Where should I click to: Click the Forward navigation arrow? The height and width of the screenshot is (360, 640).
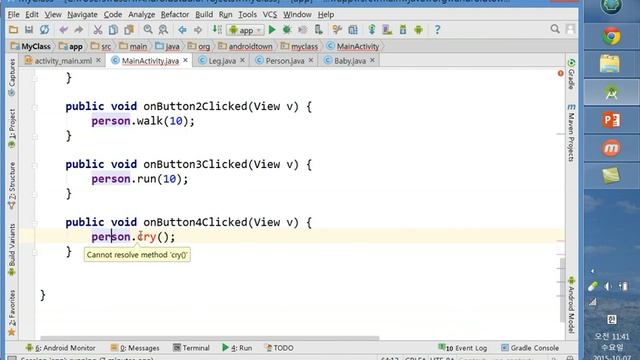point(198,30)
